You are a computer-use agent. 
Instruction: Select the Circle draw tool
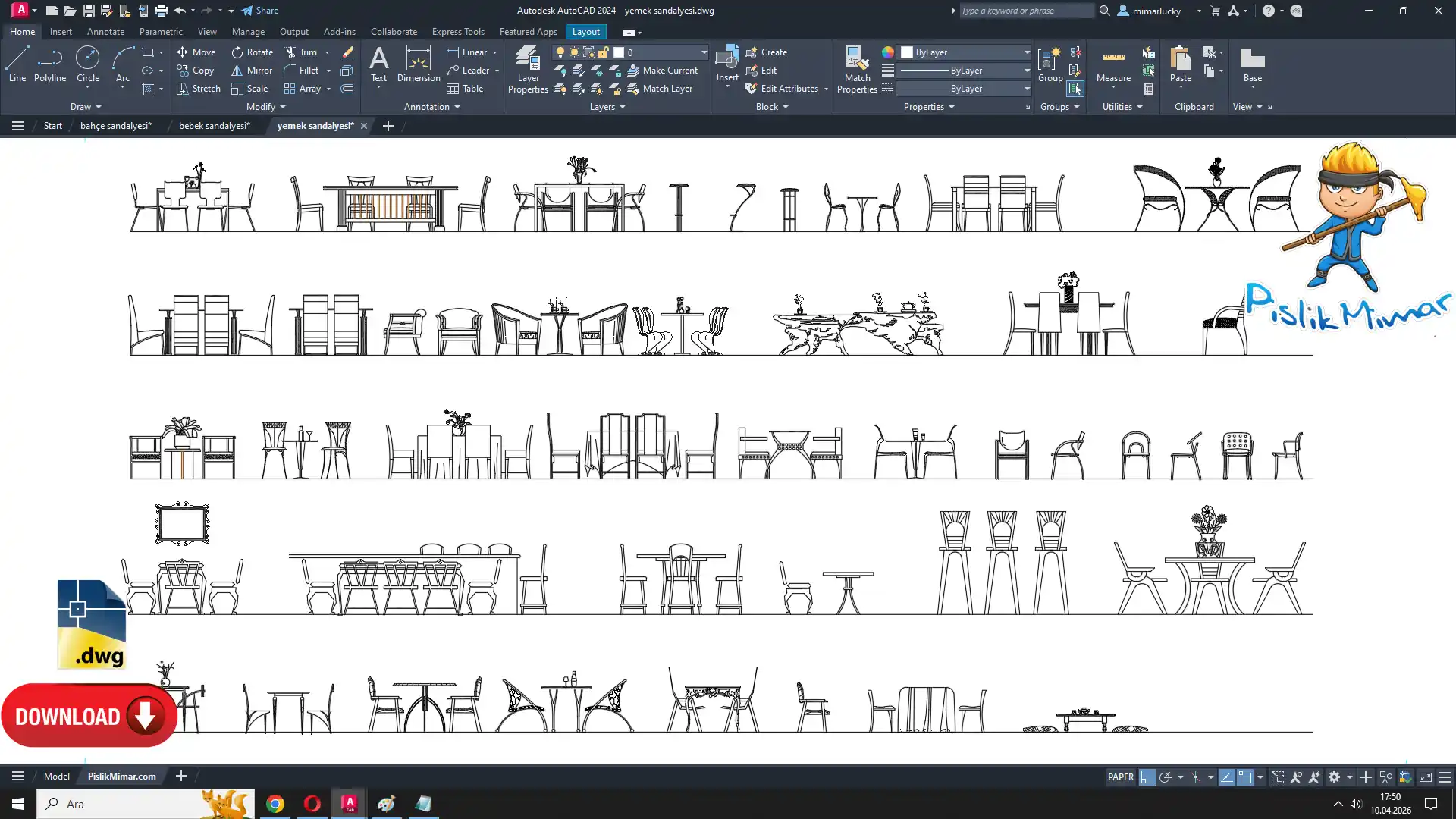click(88, 64)
